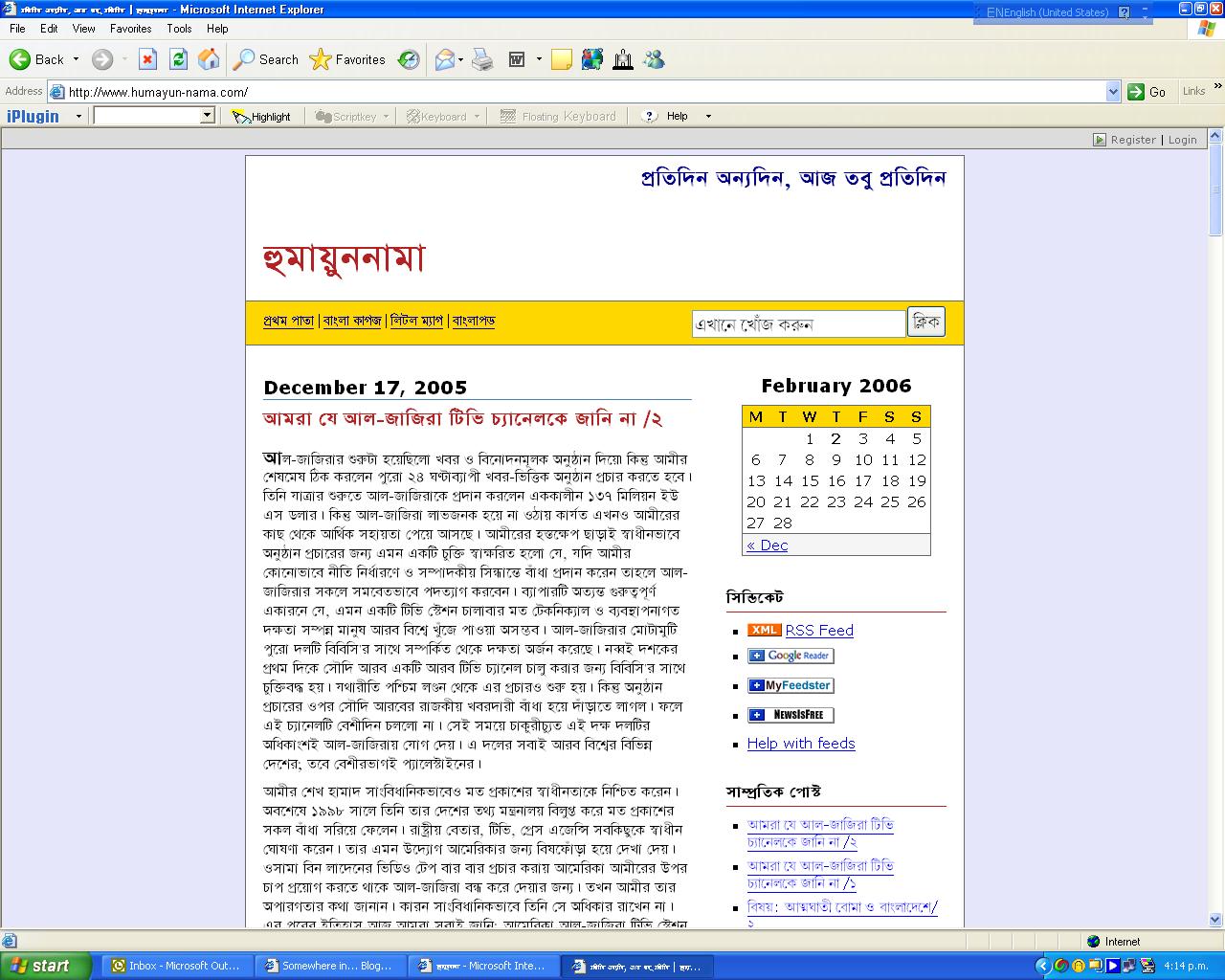The image size is (1225, 980).
Task: Click the MyFeedster subscribe badge
Action: click(x=791, y=685)
